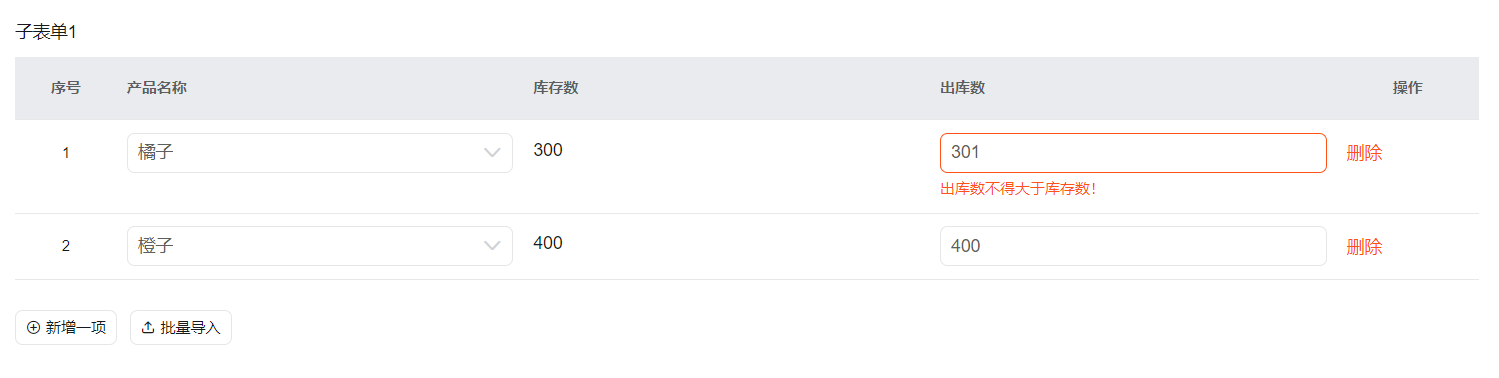The width and height of the screenshot is (1499, 378).
Task: Open the 橘子 product name select box
Action: [x=320, y=153]
